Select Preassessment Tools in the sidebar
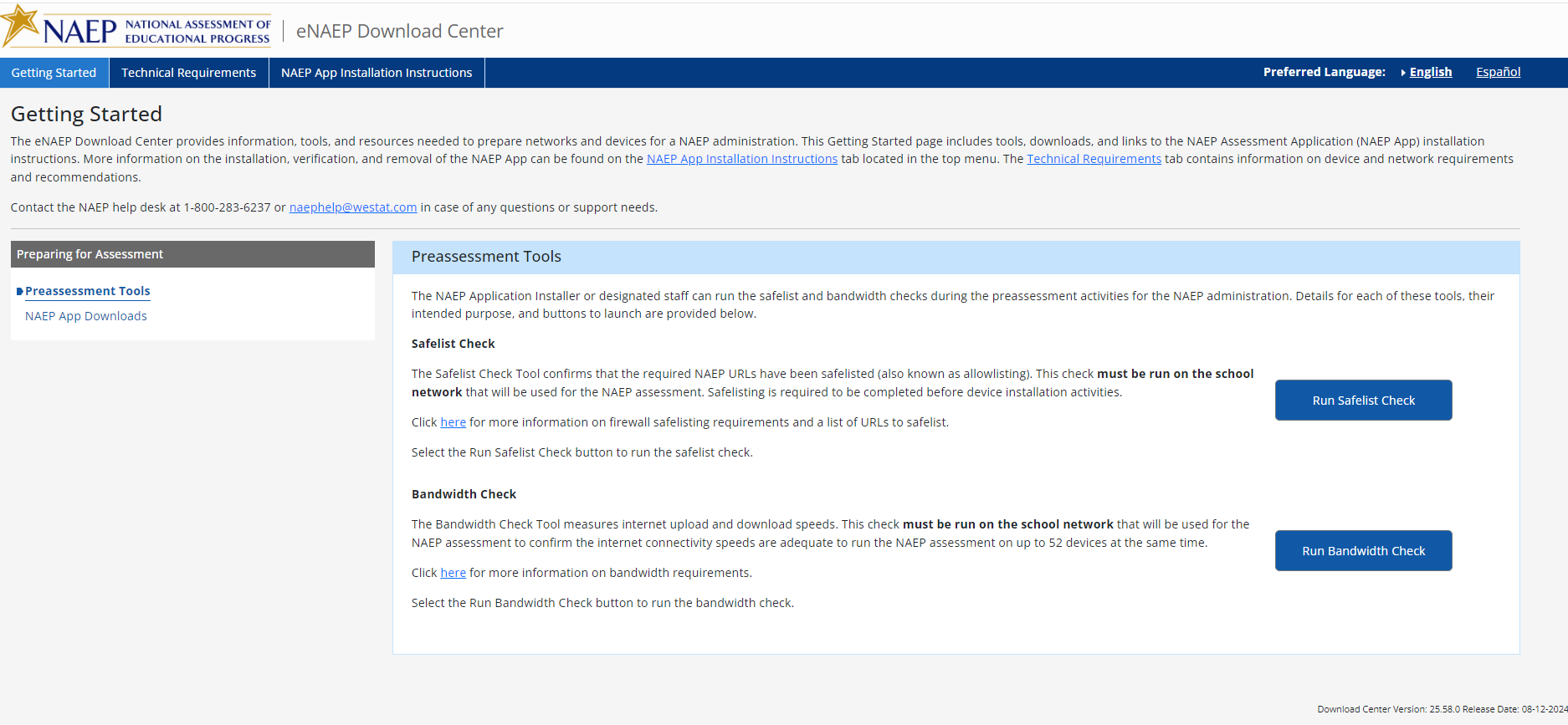The image size is (1568, 725). pyautogui.click(x=88, y=291)
